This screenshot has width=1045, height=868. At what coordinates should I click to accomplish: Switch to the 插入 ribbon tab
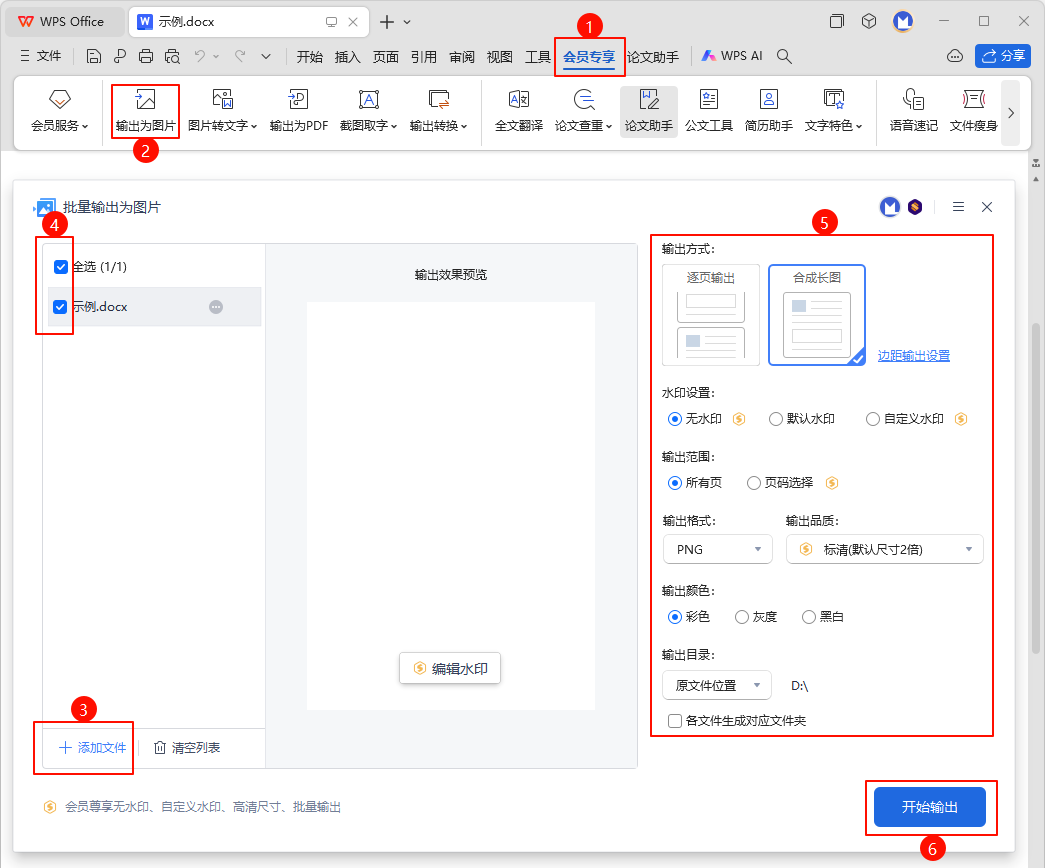coord(347,57)
